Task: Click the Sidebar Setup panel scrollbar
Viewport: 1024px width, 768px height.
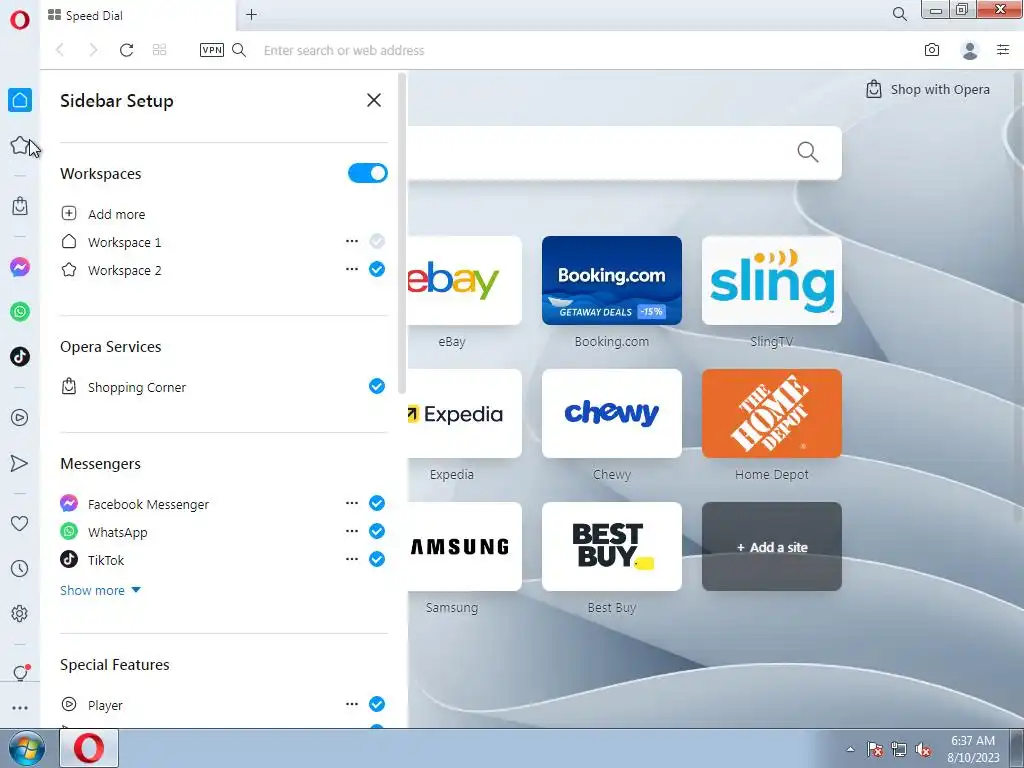Action: [402, 232]
